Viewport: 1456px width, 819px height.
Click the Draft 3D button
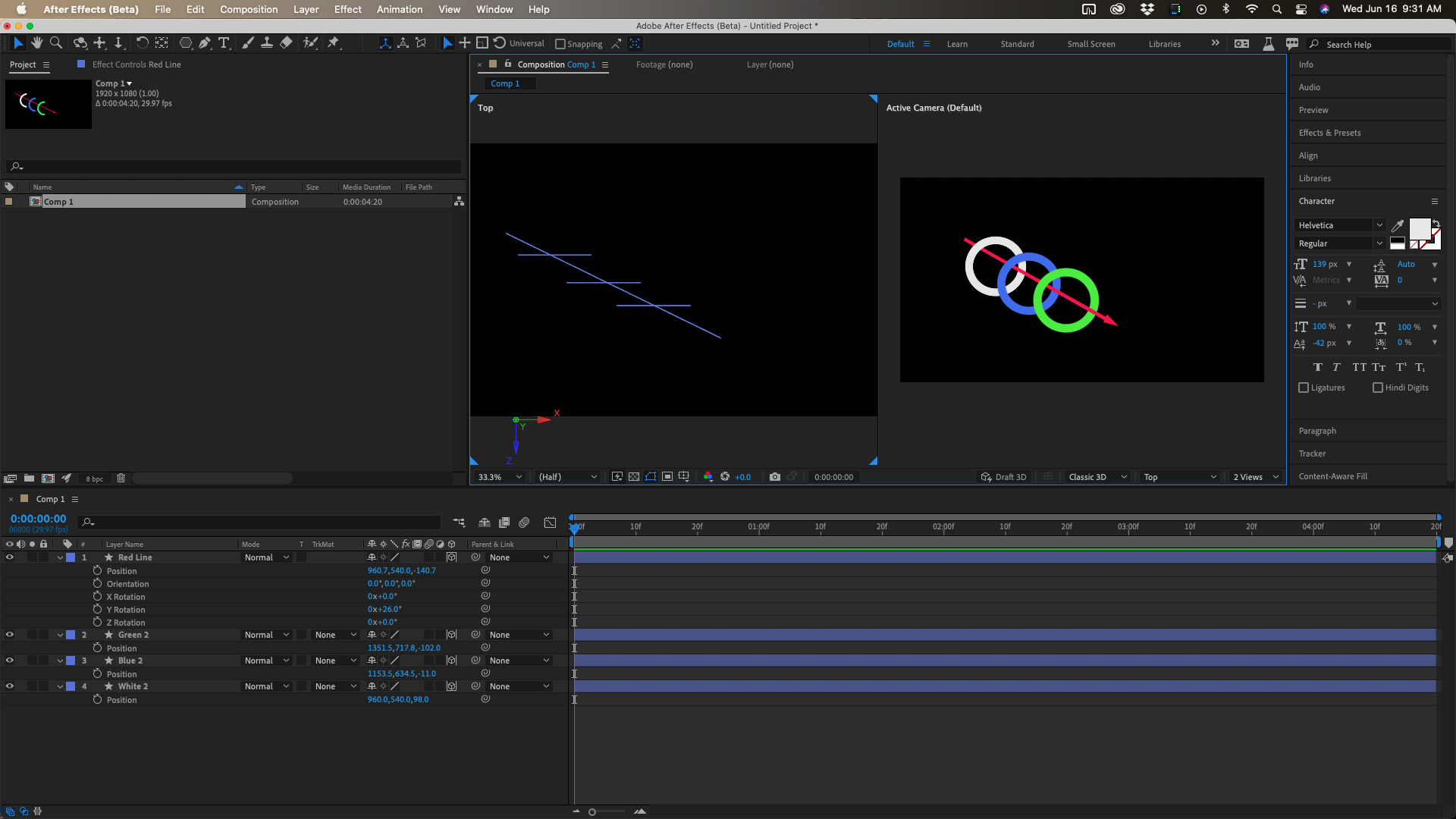1003,477
